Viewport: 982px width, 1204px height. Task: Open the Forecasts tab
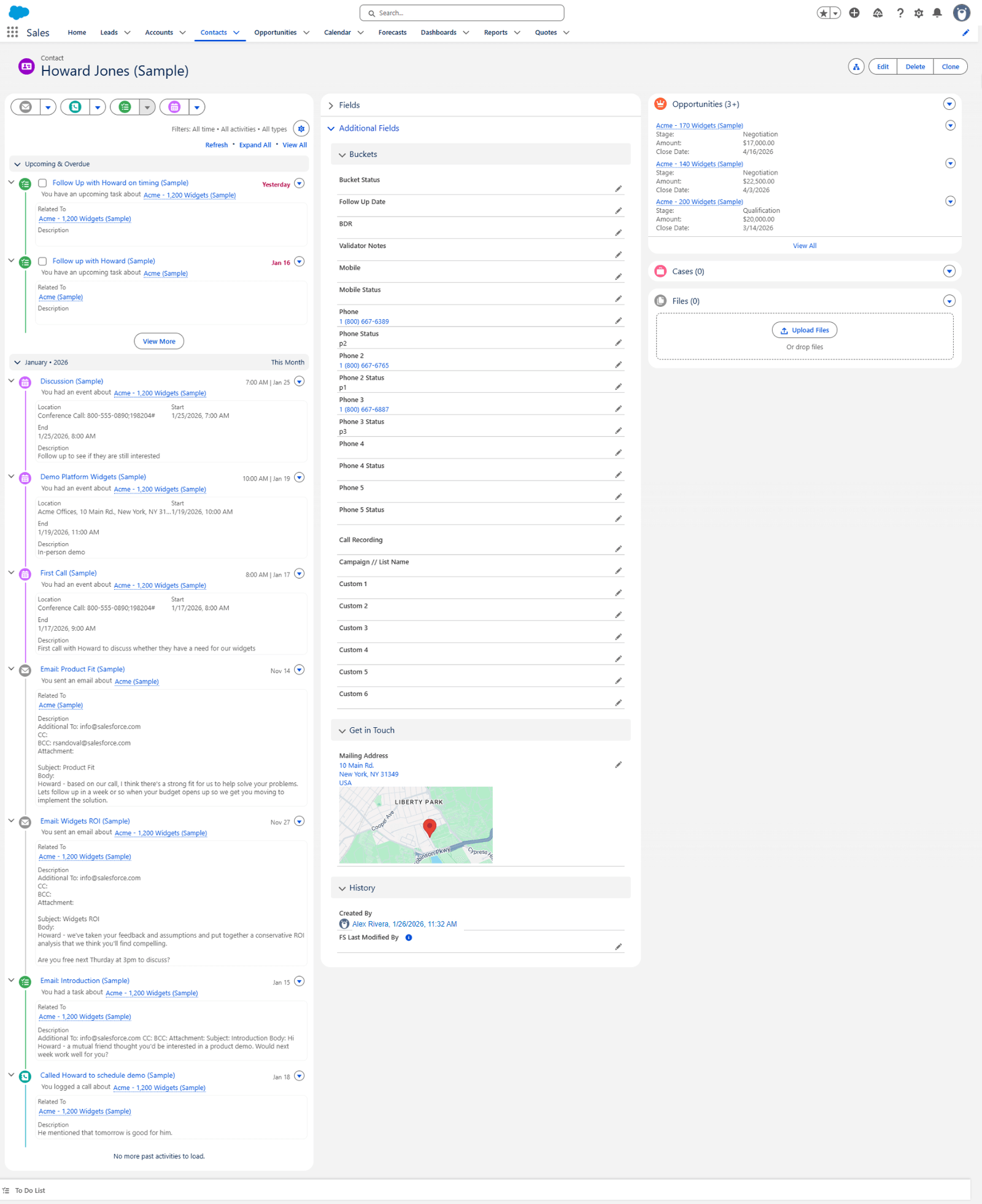point(392,33)
